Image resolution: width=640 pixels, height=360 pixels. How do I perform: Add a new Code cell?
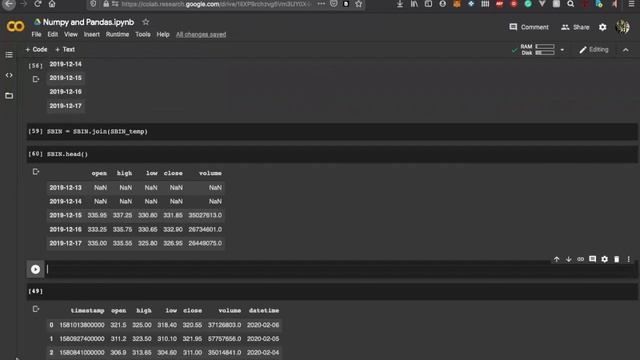click(36, 49)
